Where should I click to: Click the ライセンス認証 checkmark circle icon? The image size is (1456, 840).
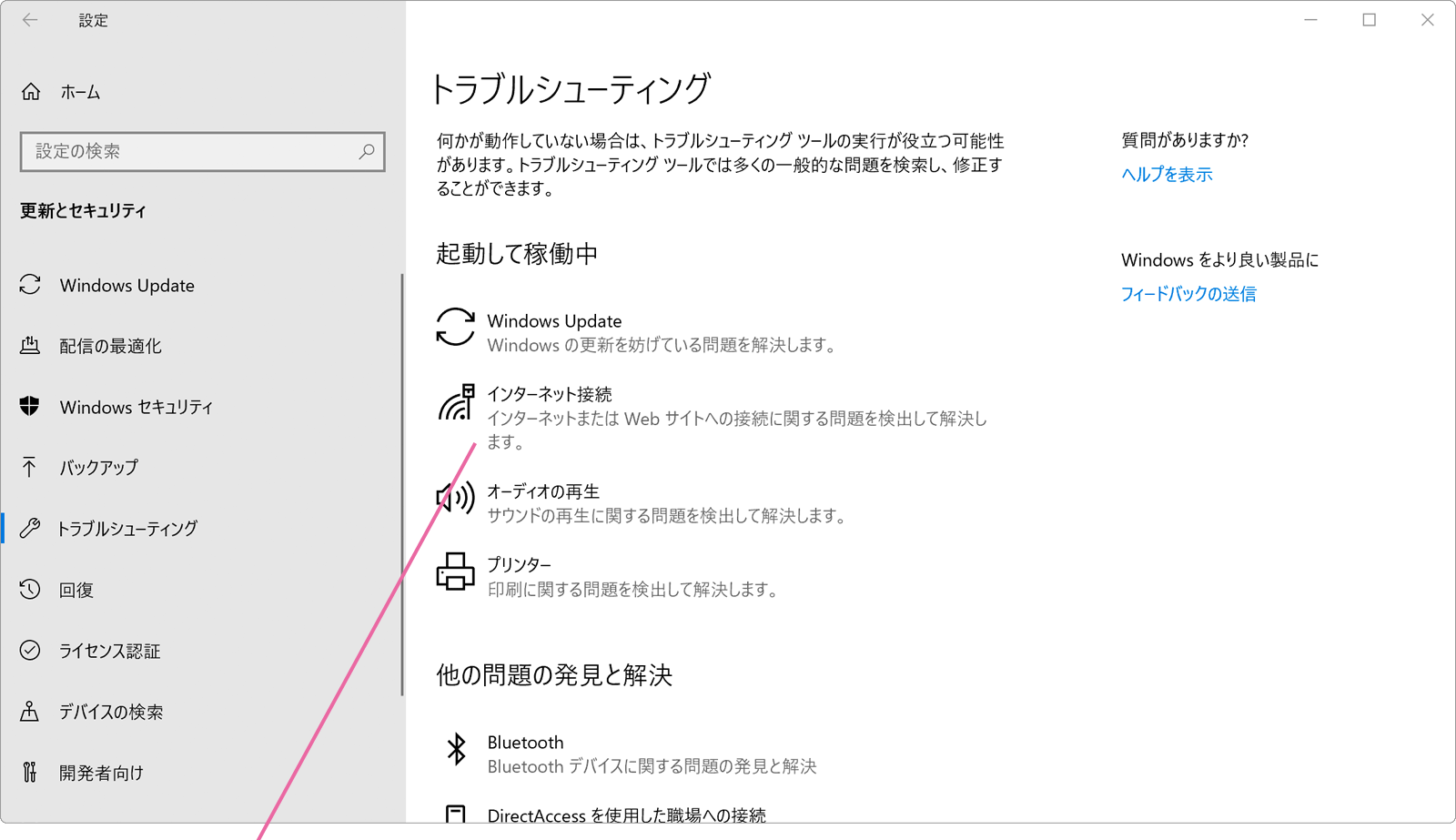30,650
